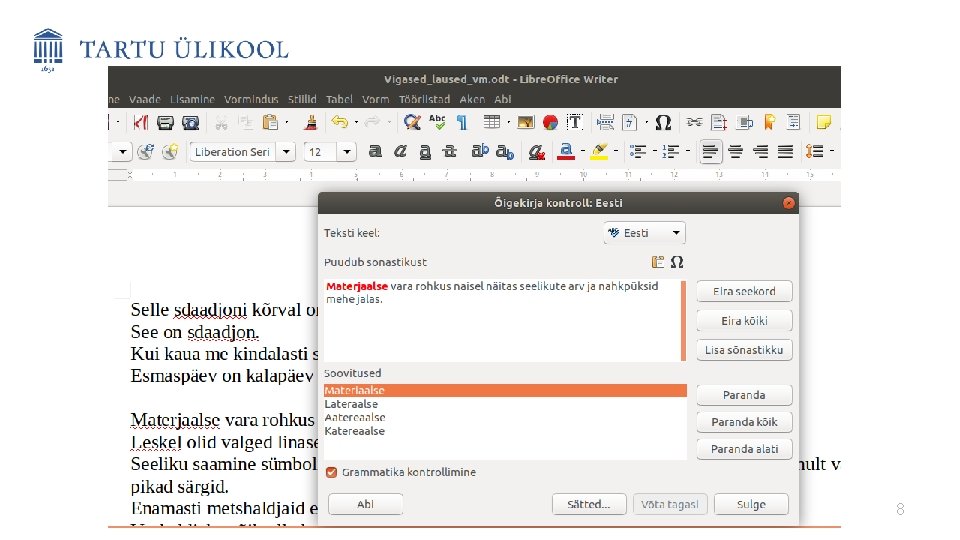Click the New Style globe icon
Image resolution: width=960 pixels, height=540 pixels.
170,151
